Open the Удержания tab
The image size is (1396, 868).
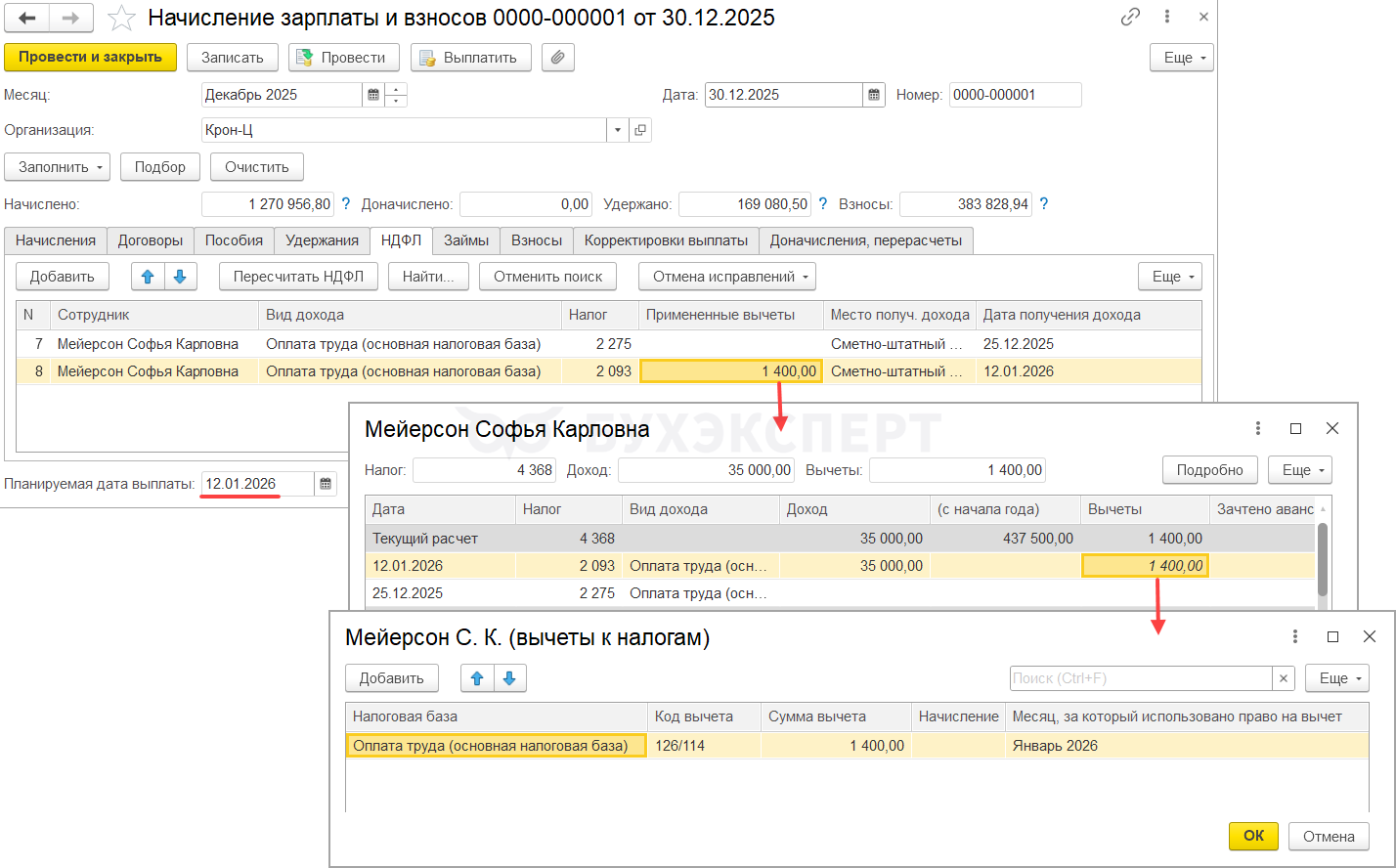coord(322,240)
